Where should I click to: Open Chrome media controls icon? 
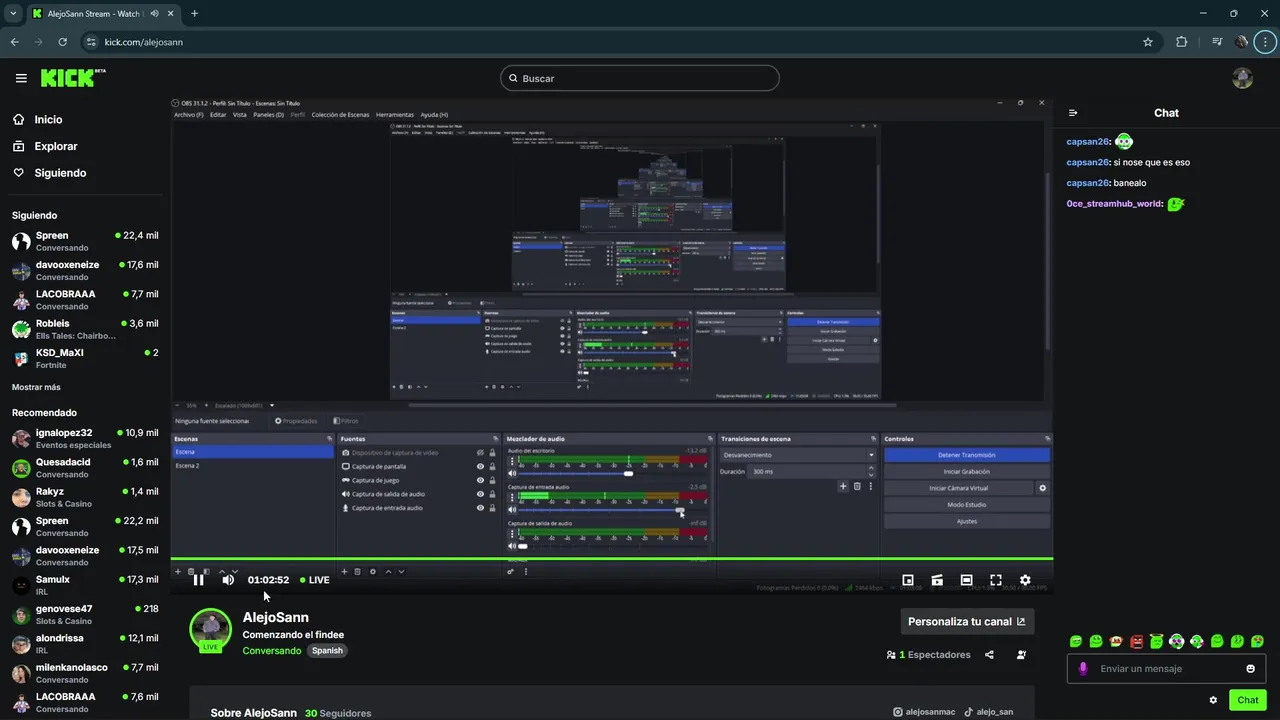(1216, 42)
